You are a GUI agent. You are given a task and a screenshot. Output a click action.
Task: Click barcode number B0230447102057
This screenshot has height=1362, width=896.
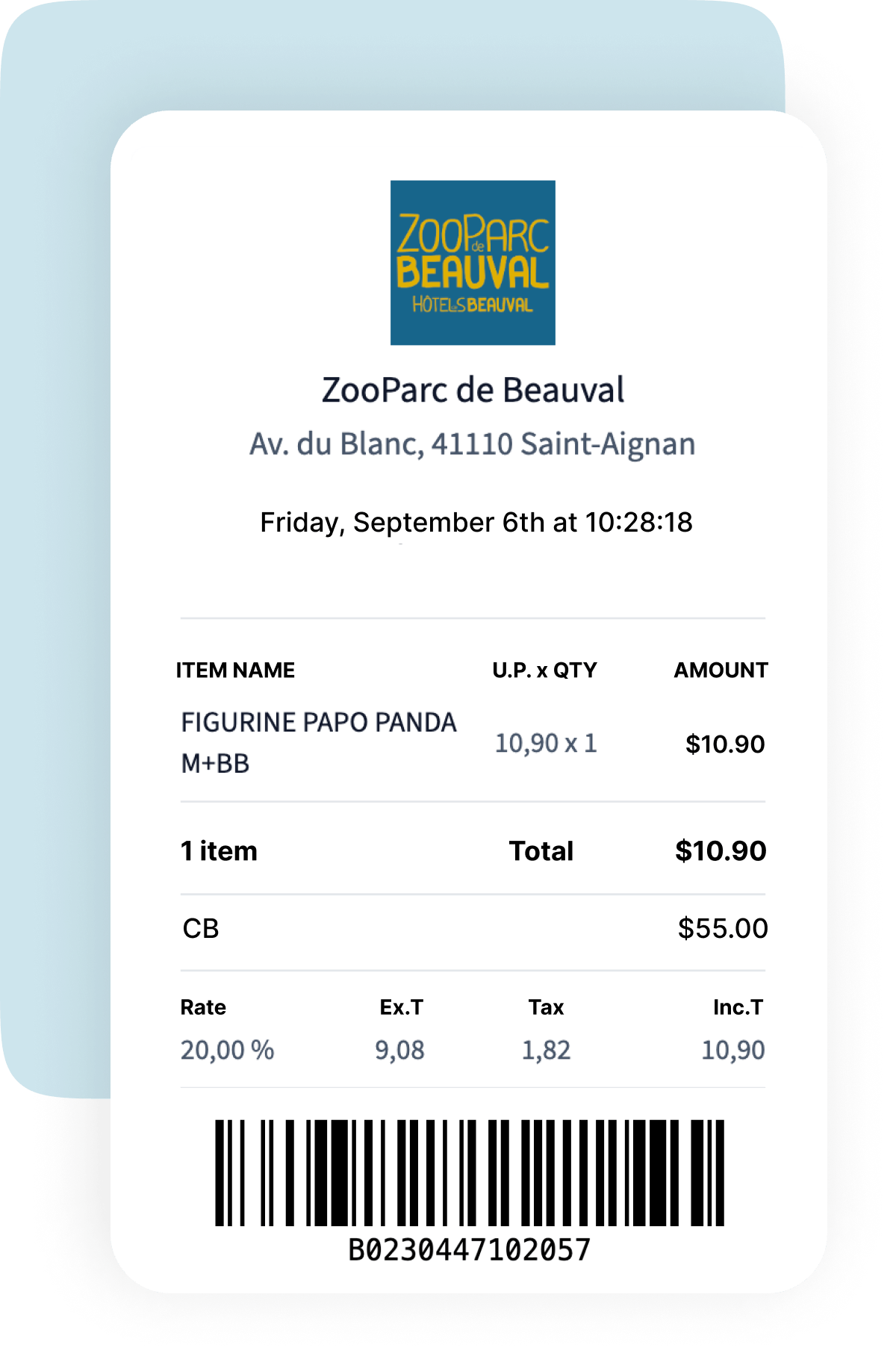coord(470,1250)
